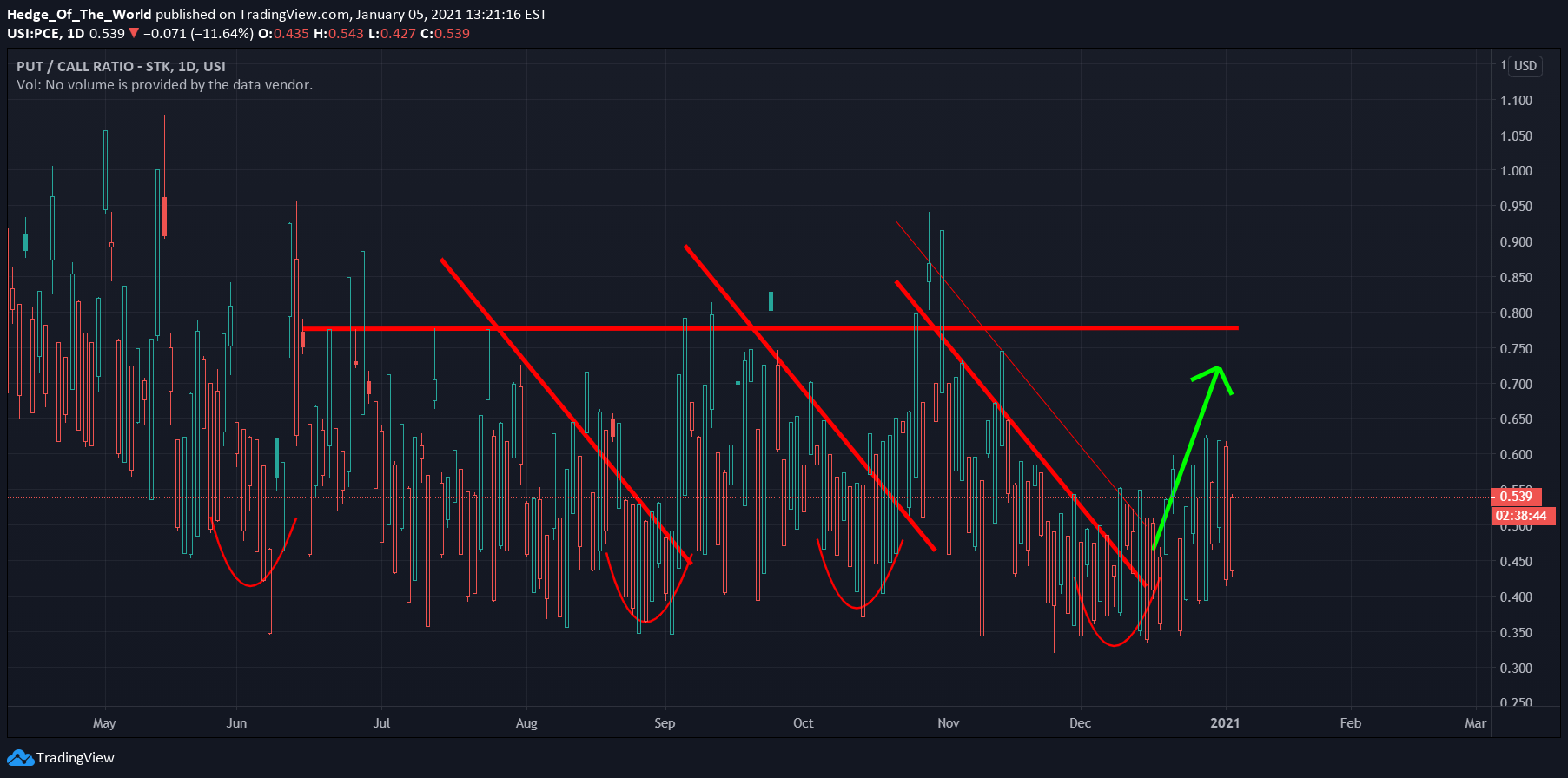Click the 02:38:44 countdown timer label

pos(1521,516)
